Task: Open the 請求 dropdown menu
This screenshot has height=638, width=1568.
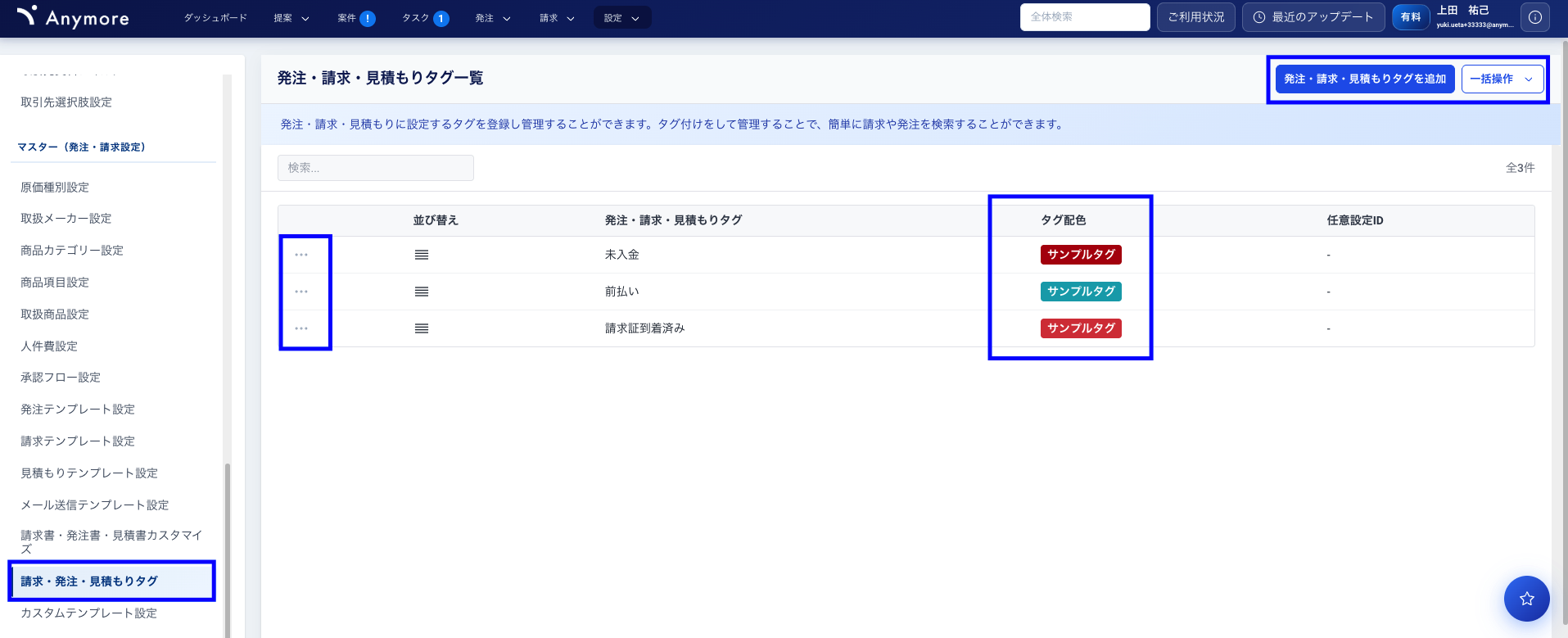Action: pos(558,18)
